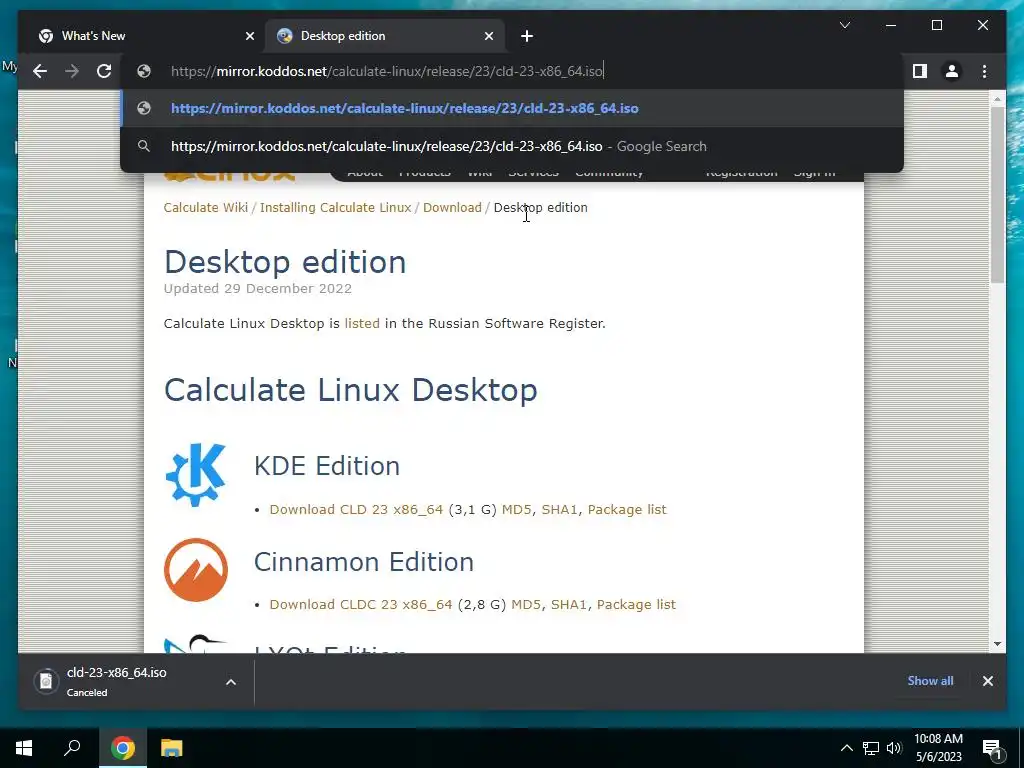1024x768 pixels.
Task: Open the Cinnamon Edition SHA1 link
Action: 569,605
